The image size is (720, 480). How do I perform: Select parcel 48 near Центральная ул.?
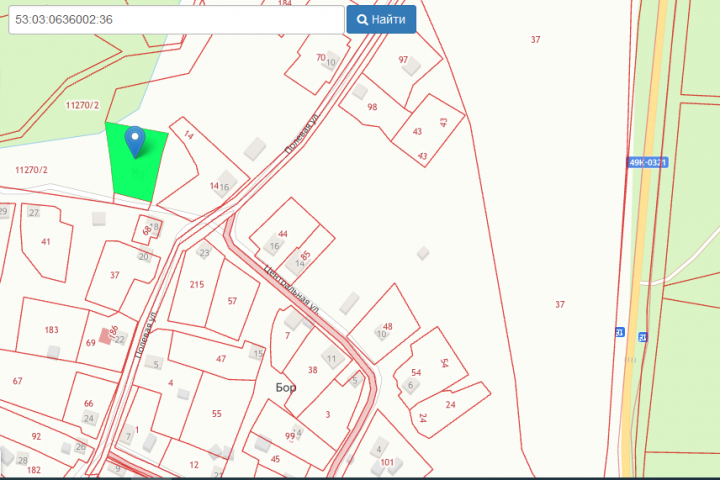tap(384, 323)
